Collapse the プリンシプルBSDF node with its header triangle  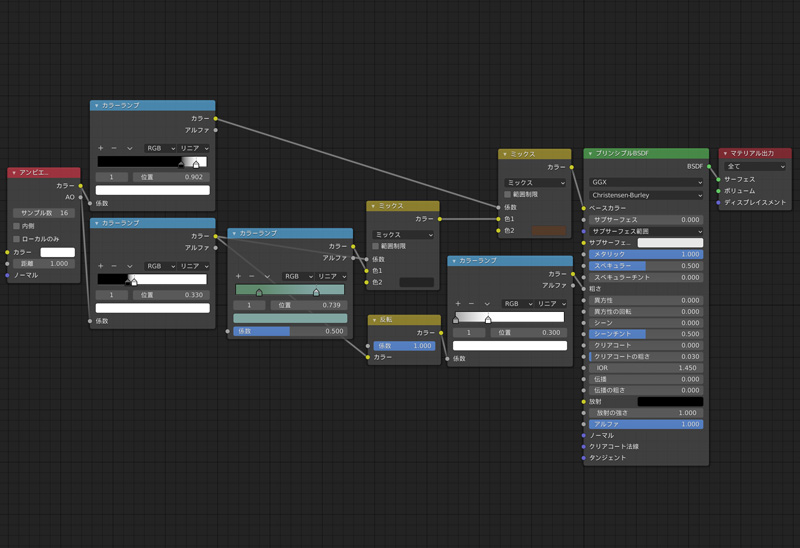(590, 154)
